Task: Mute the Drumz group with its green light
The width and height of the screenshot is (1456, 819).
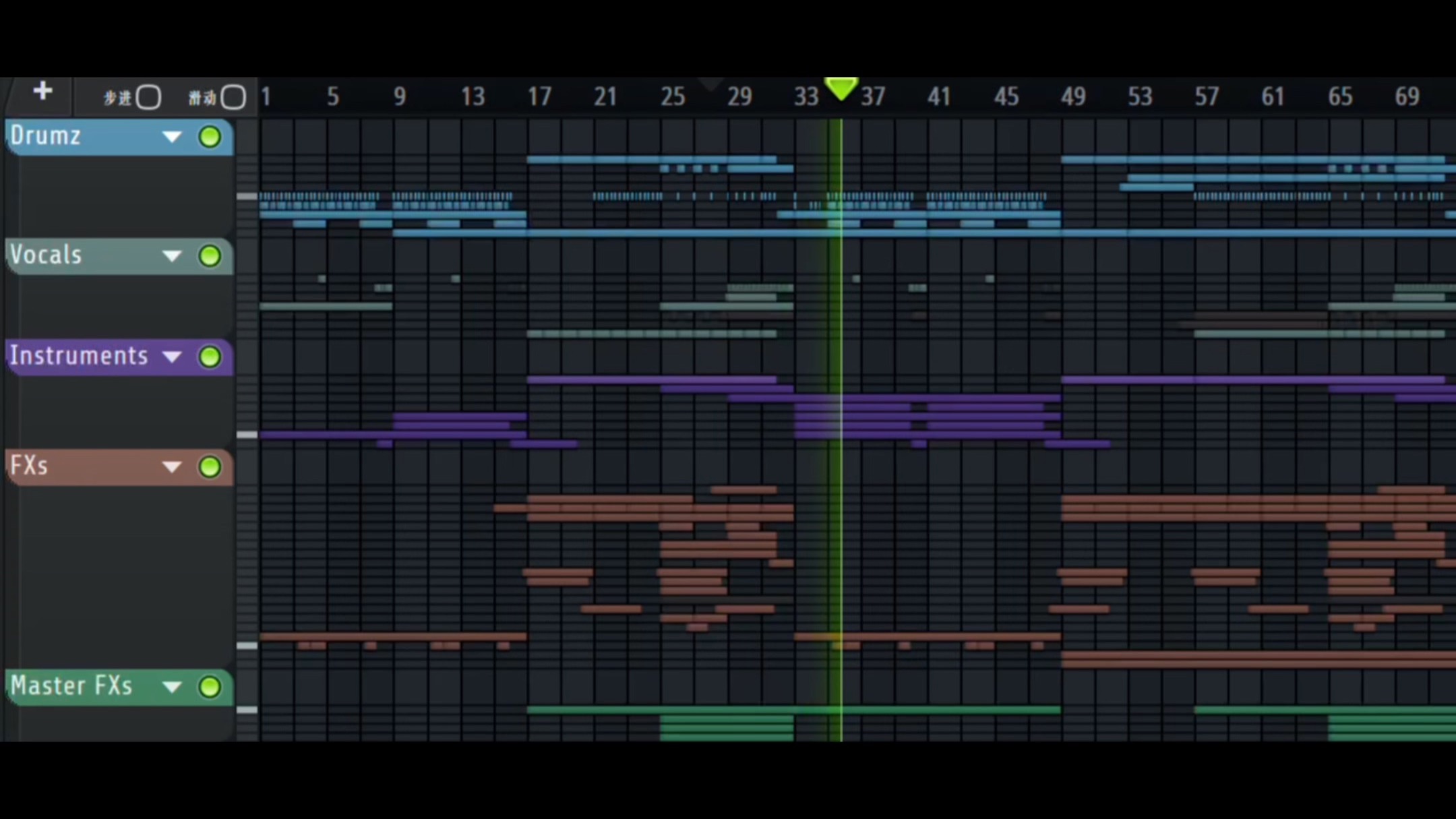Action: 210,137
